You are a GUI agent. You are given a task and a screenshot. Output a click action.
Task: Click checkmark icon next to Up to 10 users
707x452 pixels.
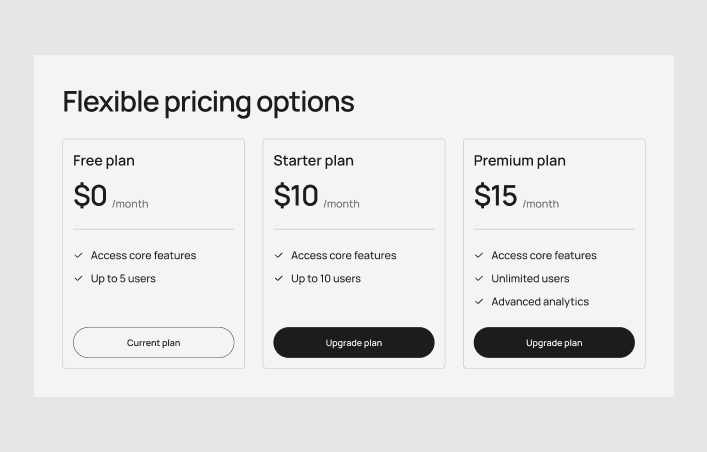click(x=279, y=279)
